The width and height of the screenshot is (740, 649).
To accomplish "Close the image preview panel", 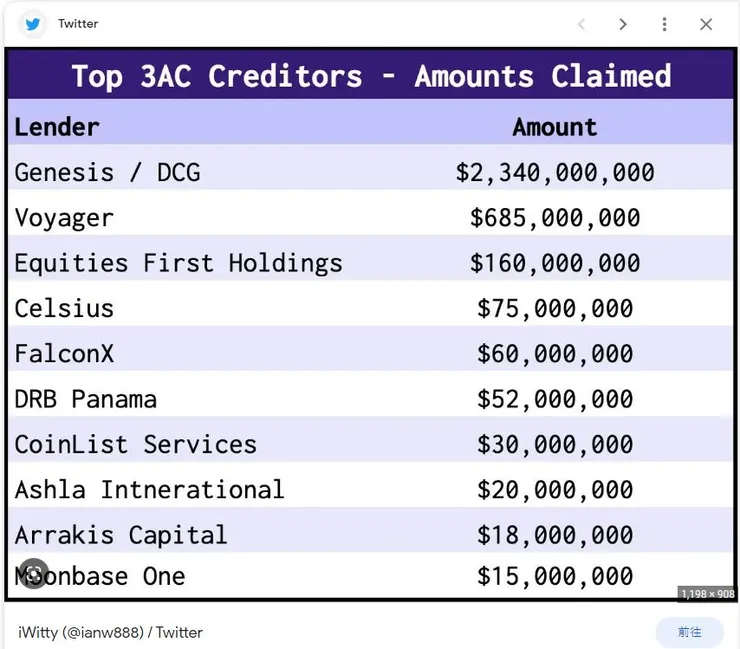I will [x=706, y=24].
